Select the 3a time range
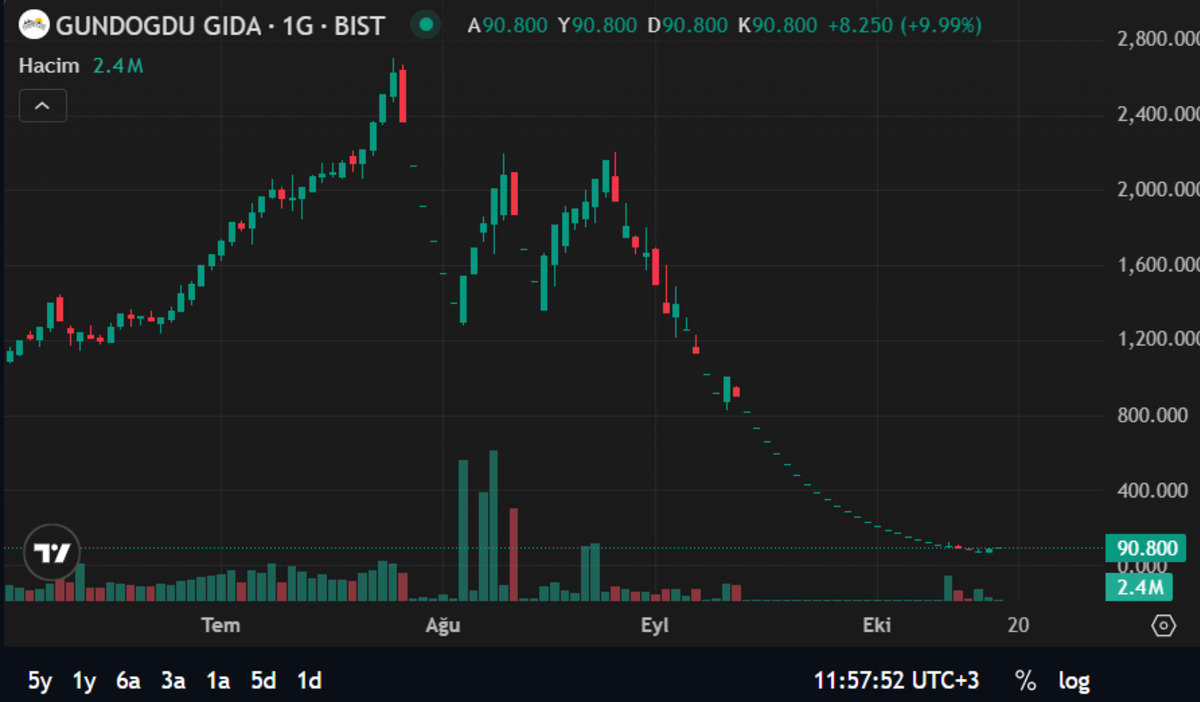Screen dimensions: 1200x702 click(x=173, y=681)
